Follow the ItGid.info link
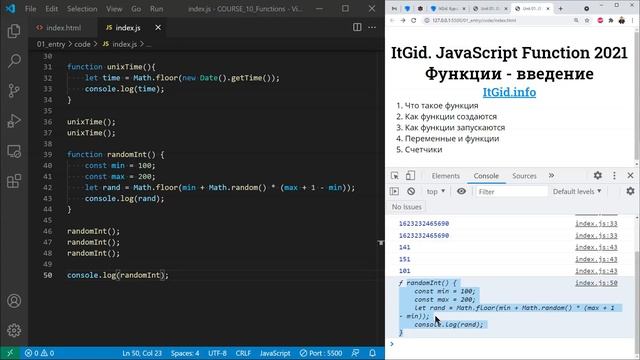Image resolution: width=640 pixels, height=360 pixels. pyautogui.click(x=509, y=92)
